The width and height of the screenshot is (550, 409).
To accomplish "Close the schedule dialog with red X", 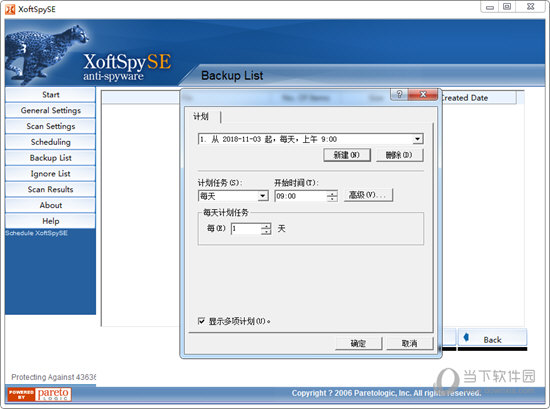I will [423, 94].
